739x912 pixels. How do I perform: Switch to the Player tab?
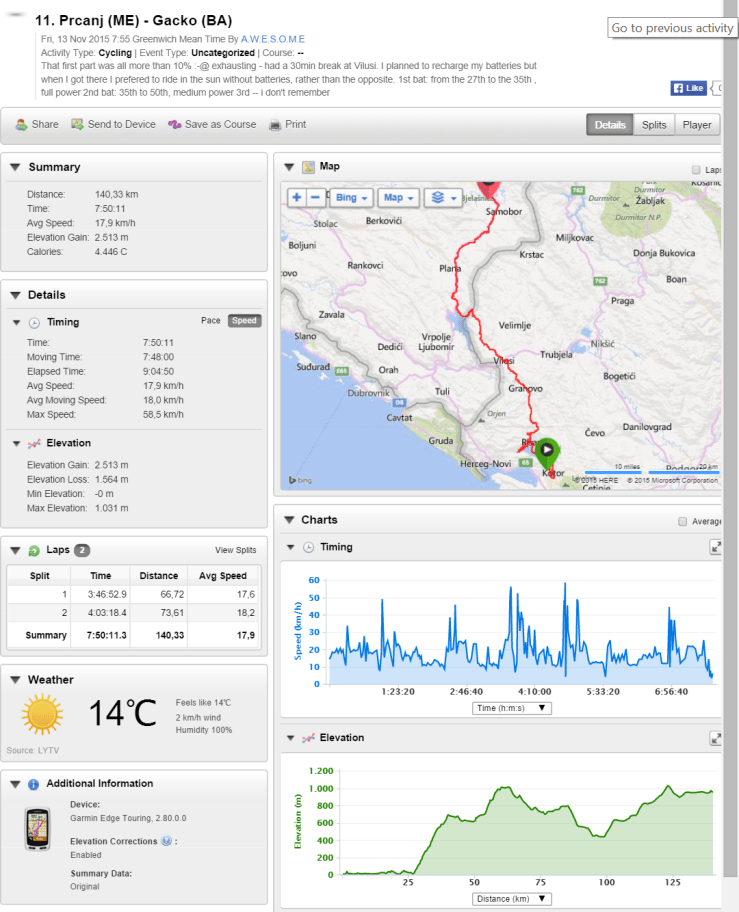click(x=697, y=125)
